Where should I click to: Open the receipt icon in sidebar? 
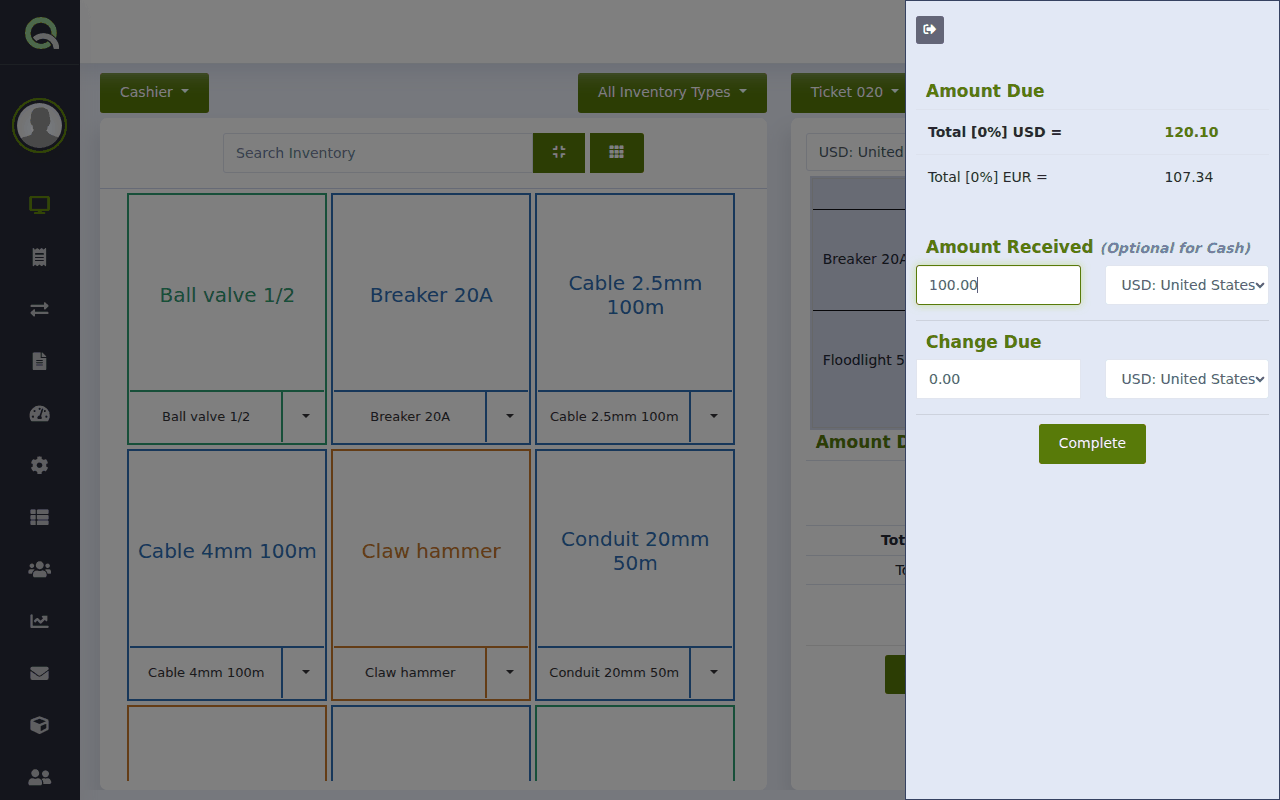click(x=40, y=257)
